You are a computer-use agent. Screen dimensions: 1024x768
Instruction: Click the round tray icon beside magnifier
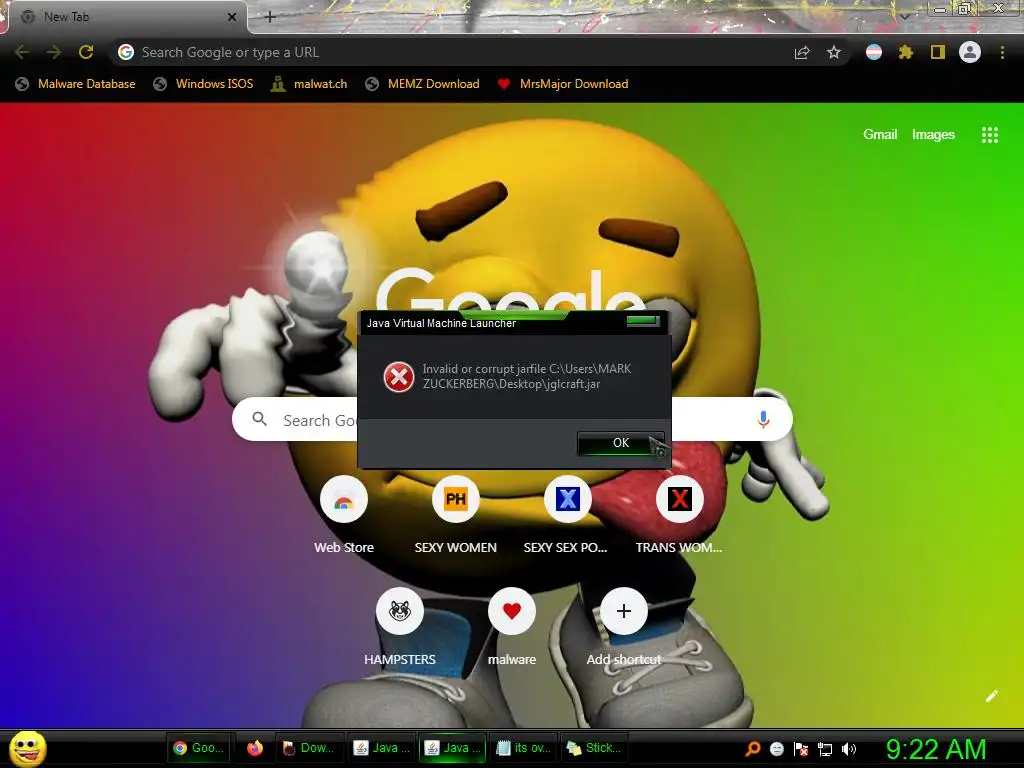[x=777, y=749]
